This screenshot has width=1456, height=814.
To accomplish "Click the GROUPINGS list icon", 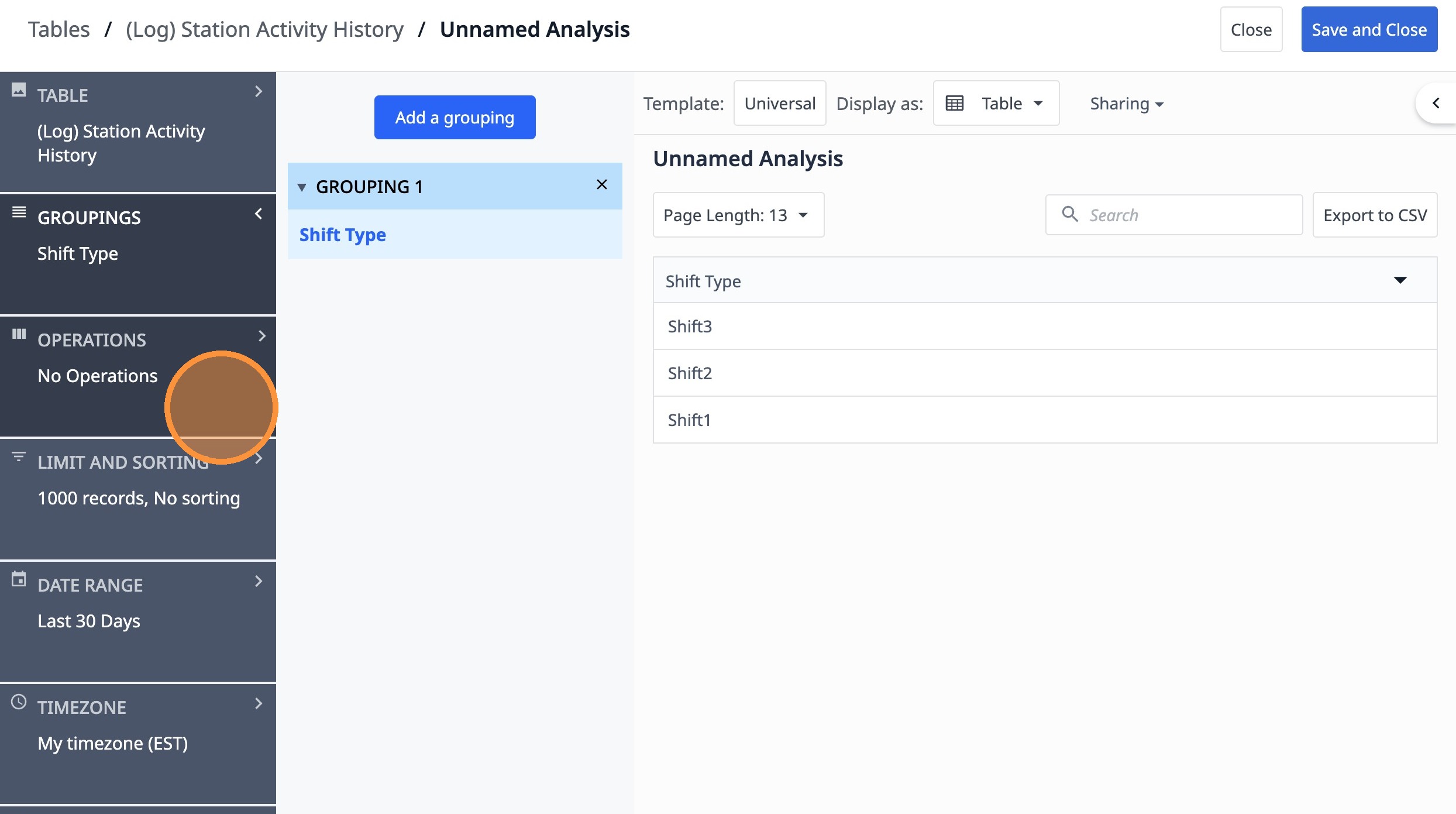I will point(19,212).
